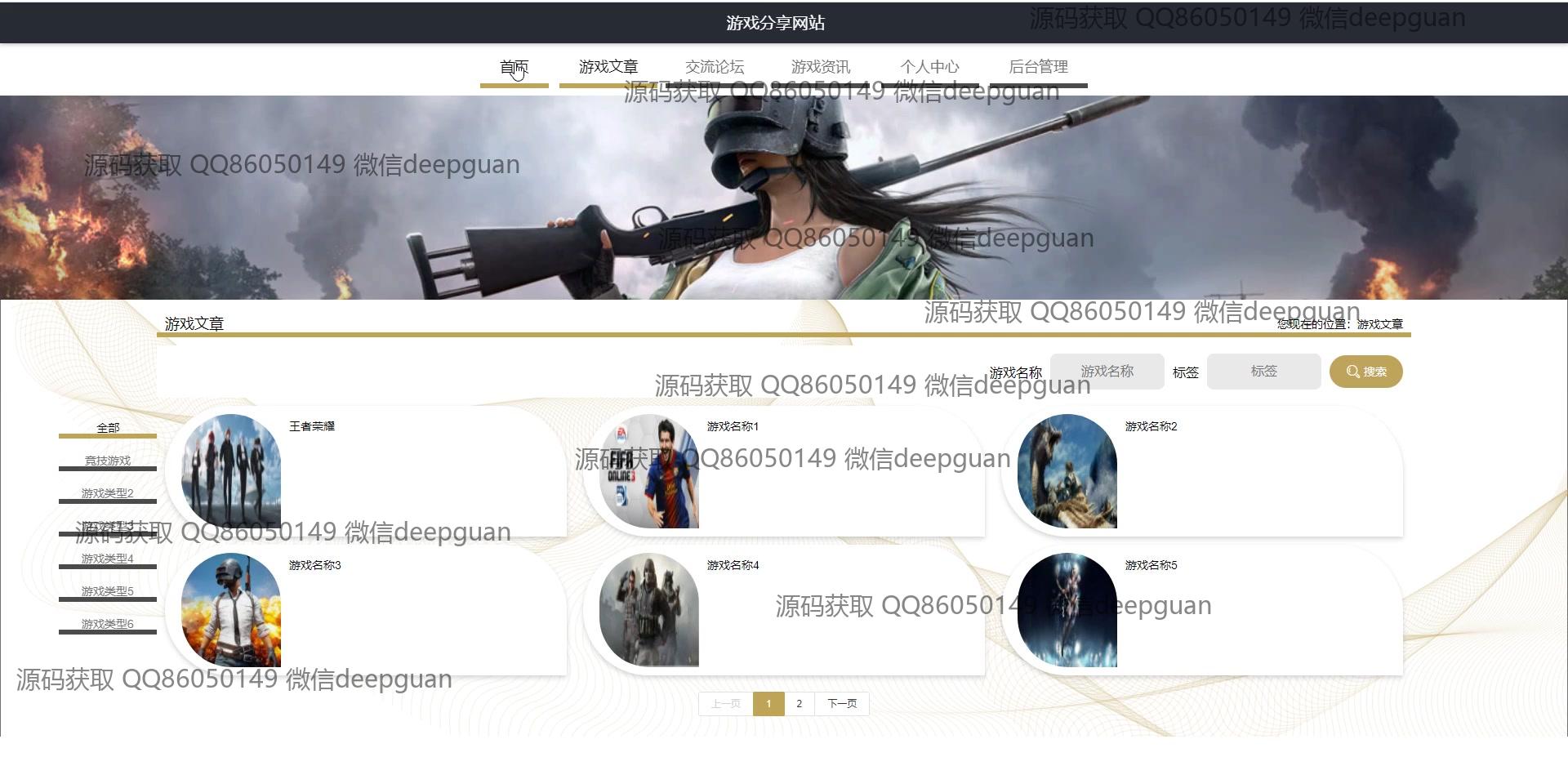Screen dimensions: 1568x766
Task: Click the 下一页 pagination button
Action: coord(842,703)
